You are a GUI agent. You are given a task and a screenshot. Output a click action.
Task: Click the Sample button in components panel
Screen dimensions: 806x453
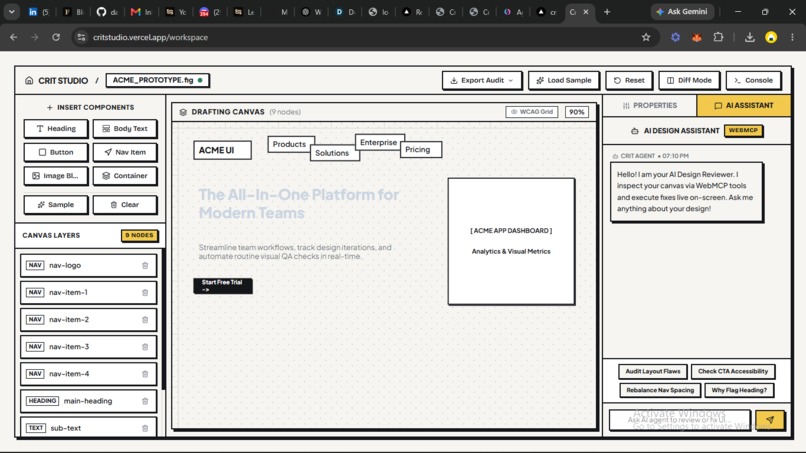56,205
